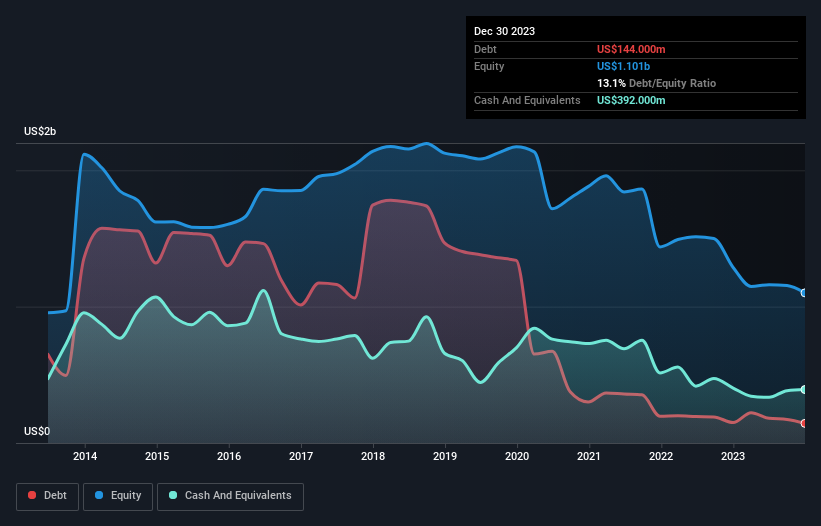The height and width of the screenshot is (526, 821).
Task: Click the teal Cash endpoint marker
Action: (x=804, y=389)
